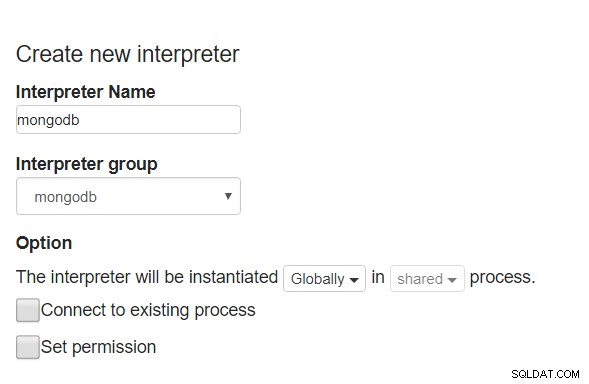Viewport: 589px width, 384px height.
Task: Click 'The interpreter will be instantiated' text
Action: 147,277
